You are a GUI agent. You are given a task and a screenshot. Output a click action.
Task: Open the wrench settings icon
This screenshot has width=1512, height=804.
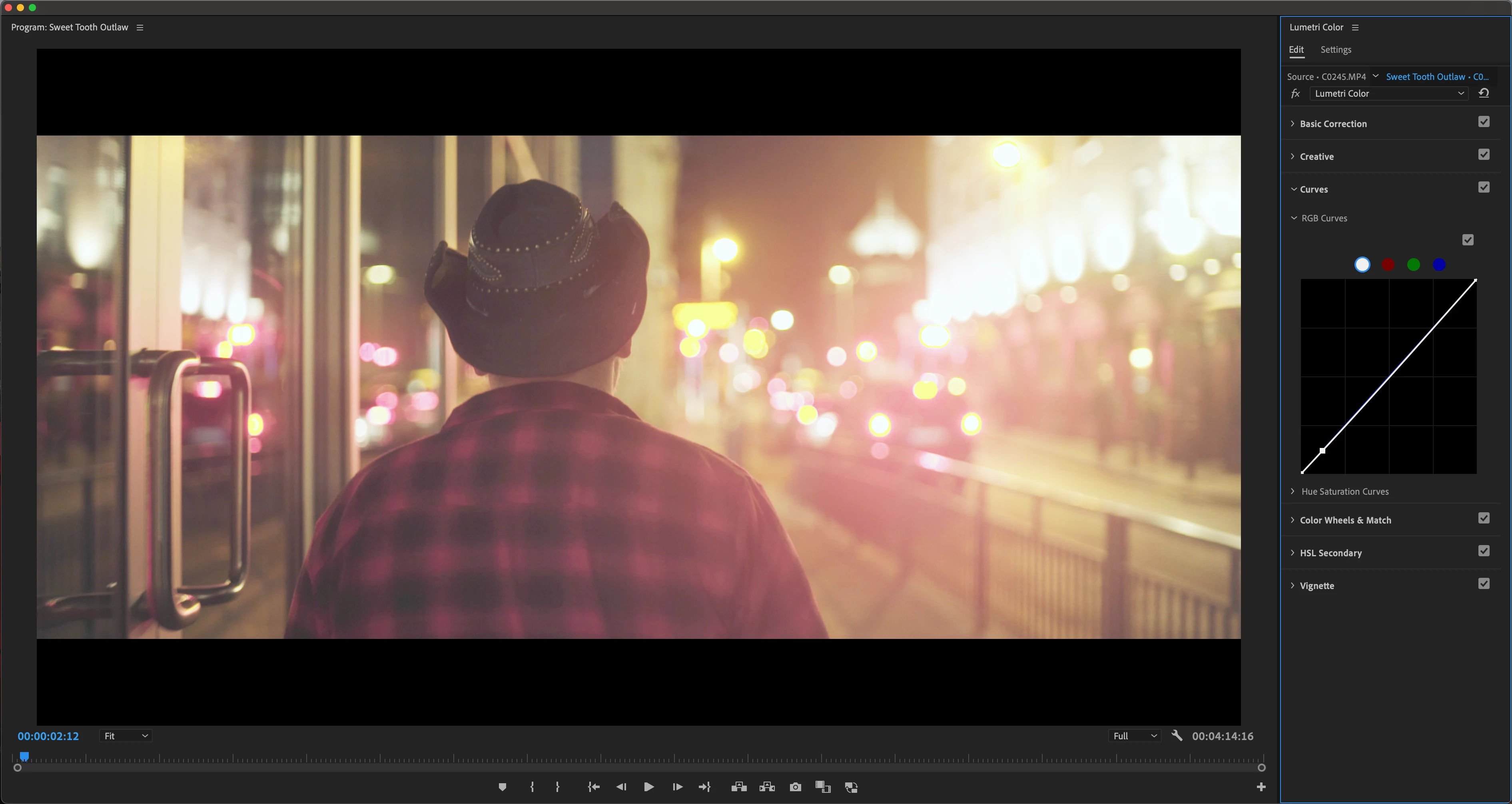1176,735
